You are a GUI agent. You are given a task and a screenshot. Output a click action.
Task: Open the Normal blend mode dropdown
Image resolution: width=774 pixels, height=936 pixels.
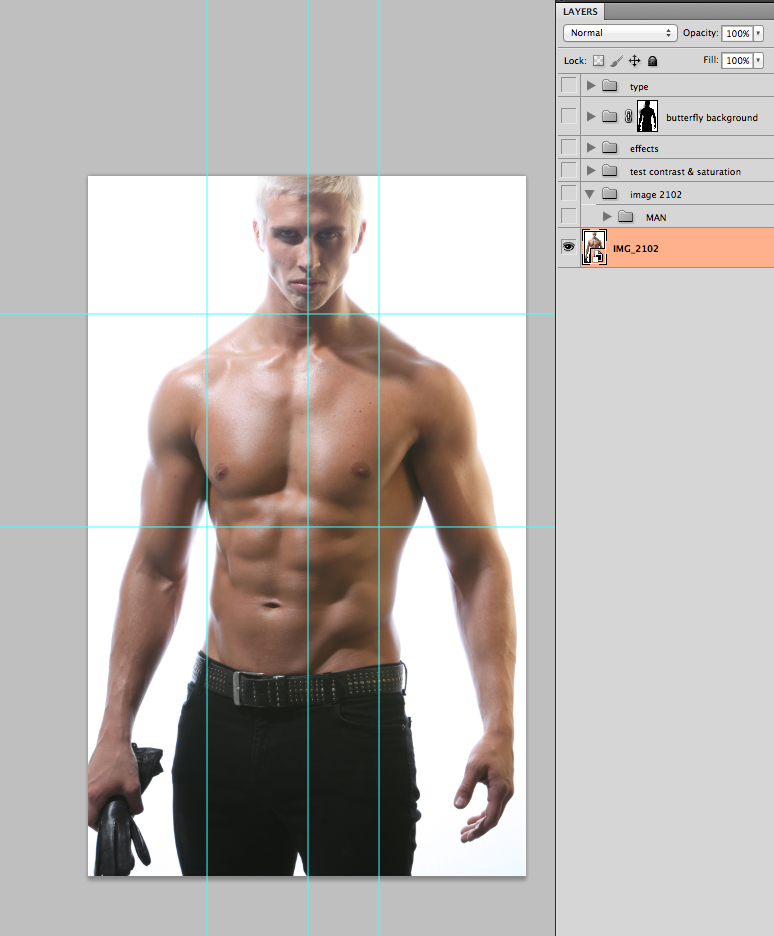[x=620, y=33]
